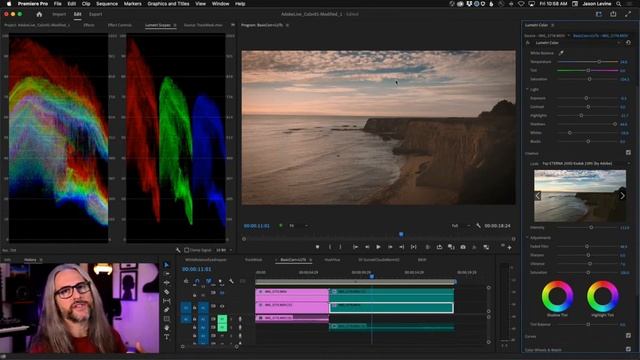Switch to the Export workspace tab
Screen dimensions: 640x360
pyautogui.click(x=96, y=14)
